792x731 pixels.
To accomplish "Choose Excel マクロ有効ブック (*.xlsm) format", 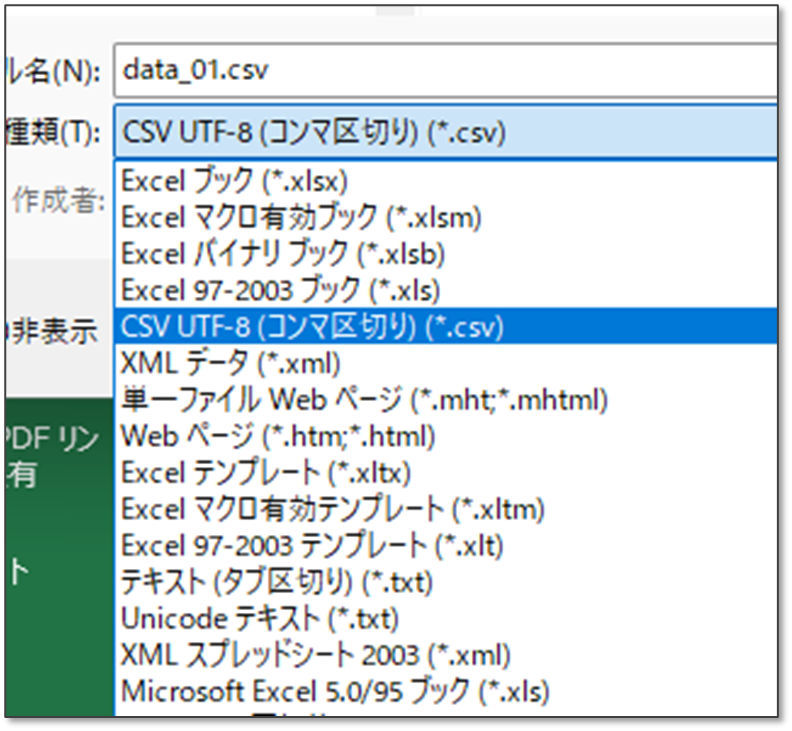I will (x=301, y=216).
